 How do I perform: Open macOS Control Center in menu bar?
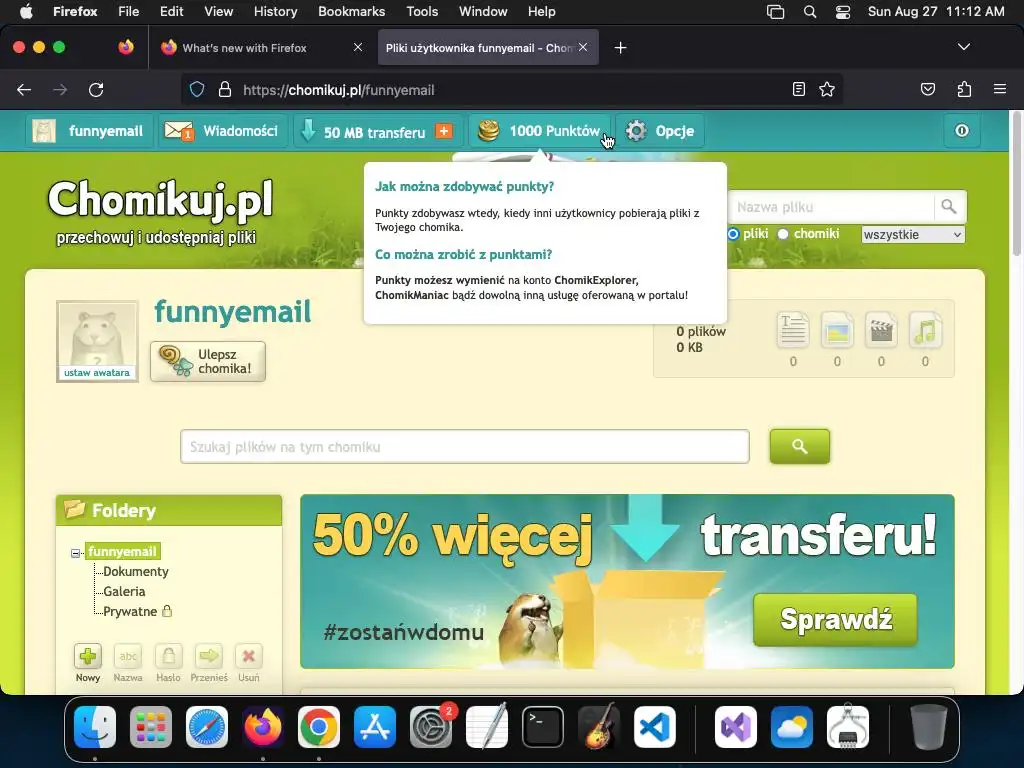tap(842, 12)
